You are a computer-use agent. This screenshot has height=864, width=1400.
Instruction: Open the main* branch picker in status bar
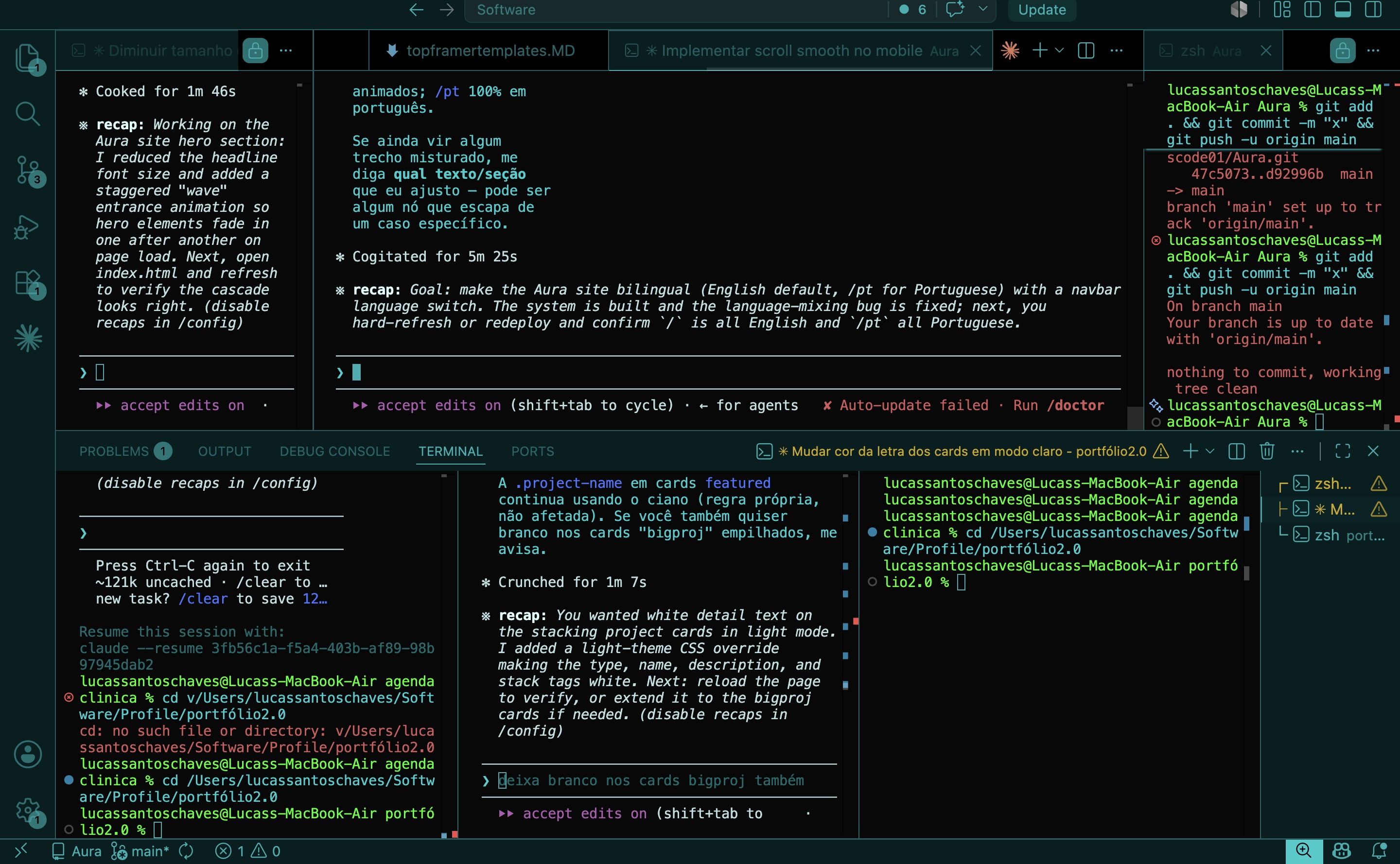(x=140, y=851)
